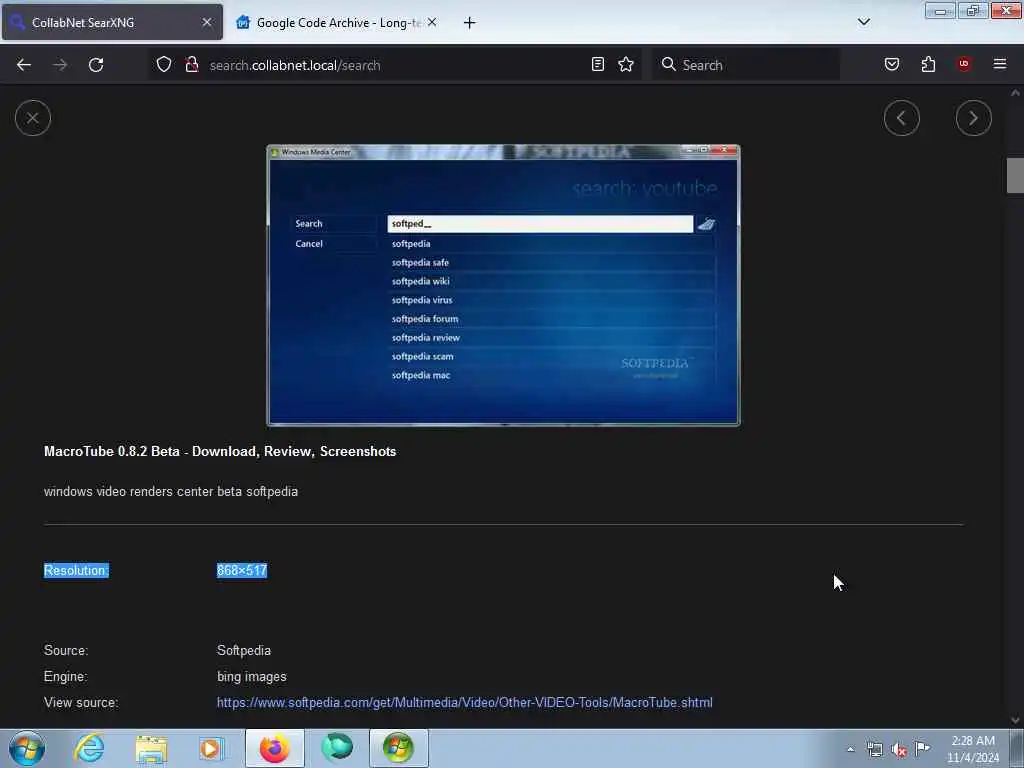Open the uBlock Origin extension icon

[964, 65]
